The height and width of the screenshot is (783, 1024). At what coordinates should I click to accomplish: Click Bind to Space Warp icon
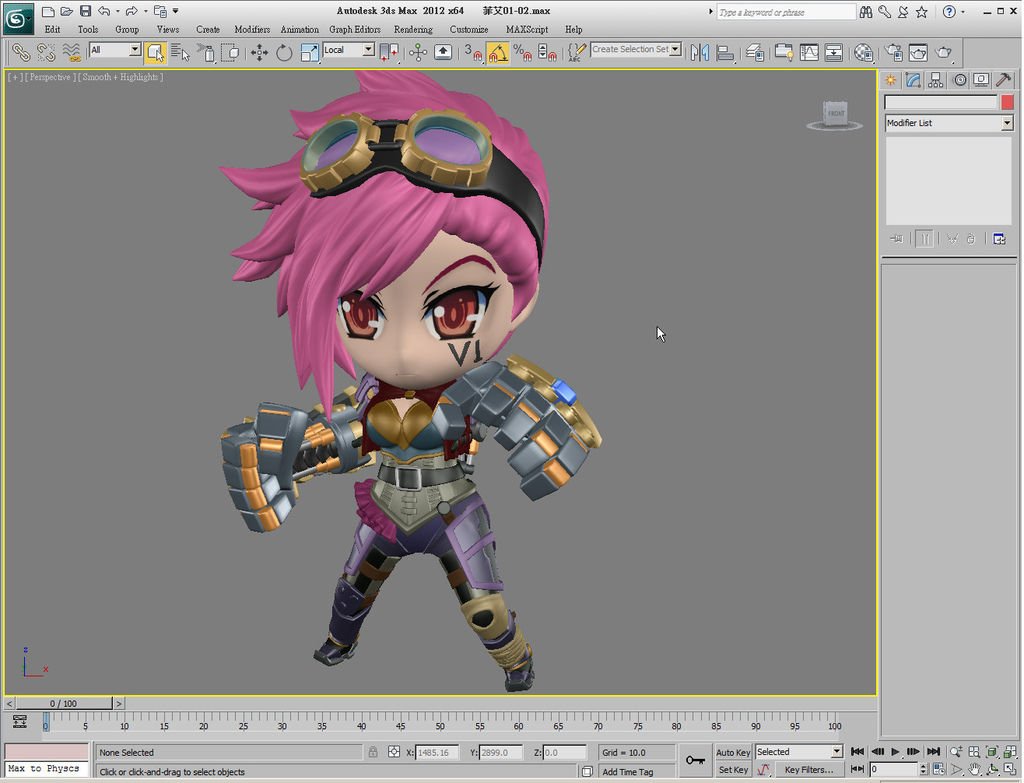[71, 52]
